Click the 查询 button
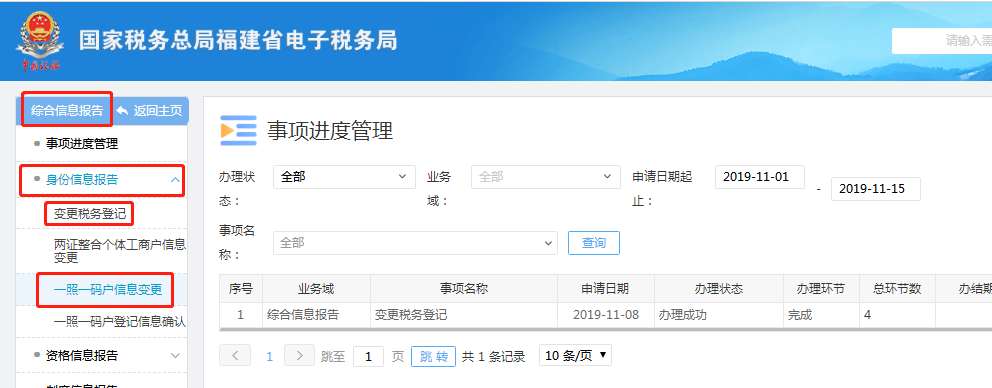This screenshot has width=992, height=388. tap(593, 243)
